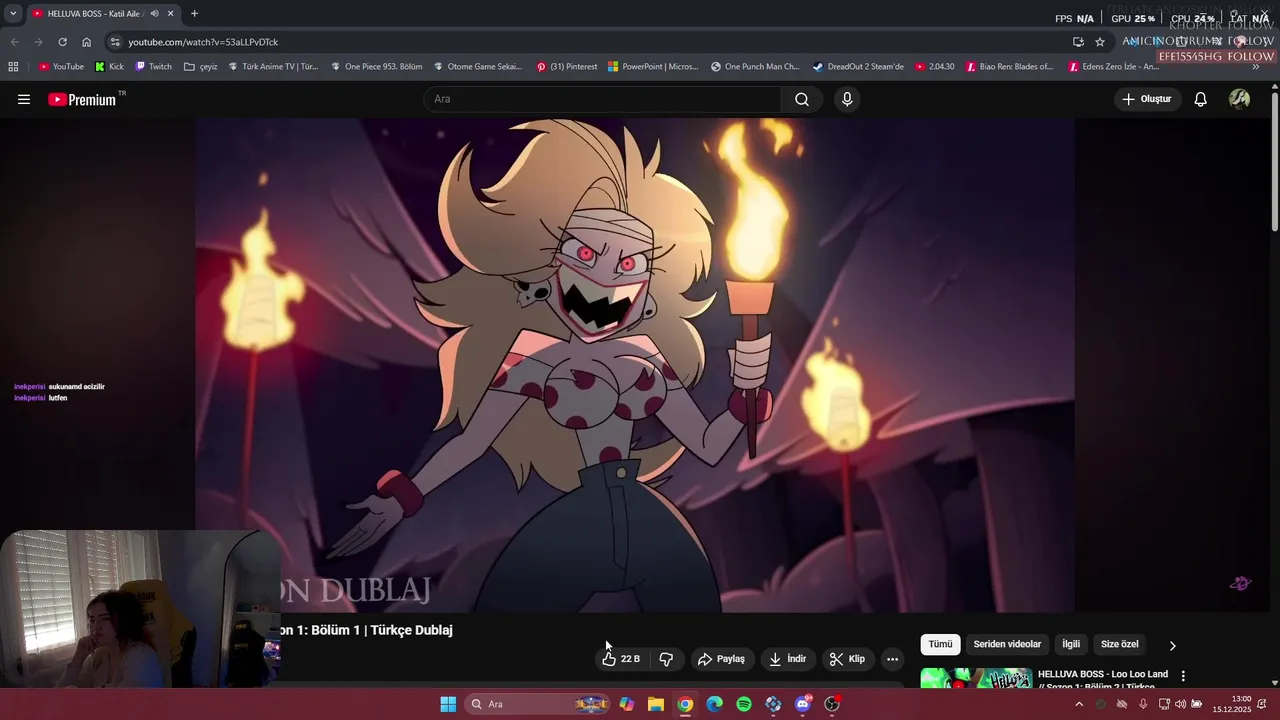The width and height of the screenshot is (1280, 720).
Task: View site information icon in address bar
Action: click(x=115, y=42)
